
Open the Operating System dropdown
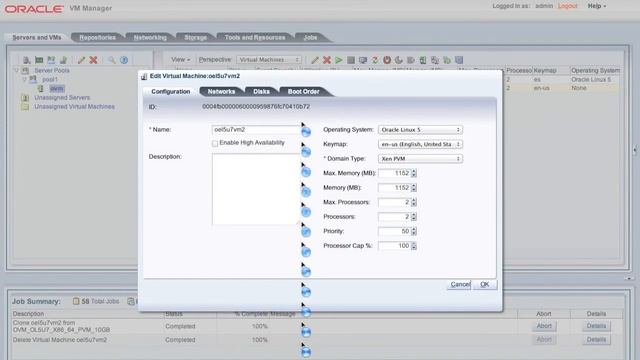point(420,130)
